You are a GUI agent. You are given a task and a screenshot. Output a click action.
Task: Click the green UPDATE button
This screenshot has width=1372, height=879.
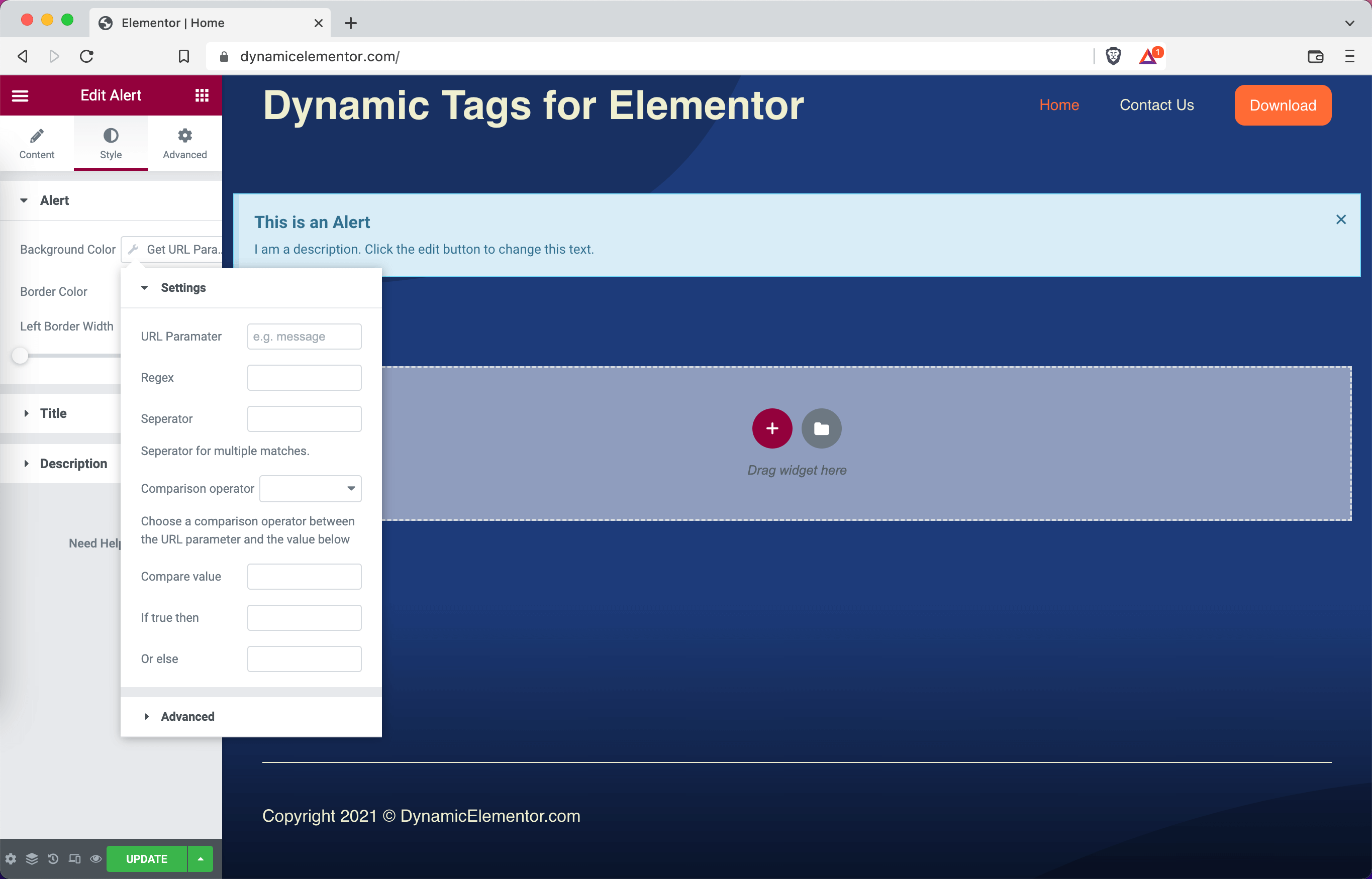pyautogui.click(x=147, y=859)
